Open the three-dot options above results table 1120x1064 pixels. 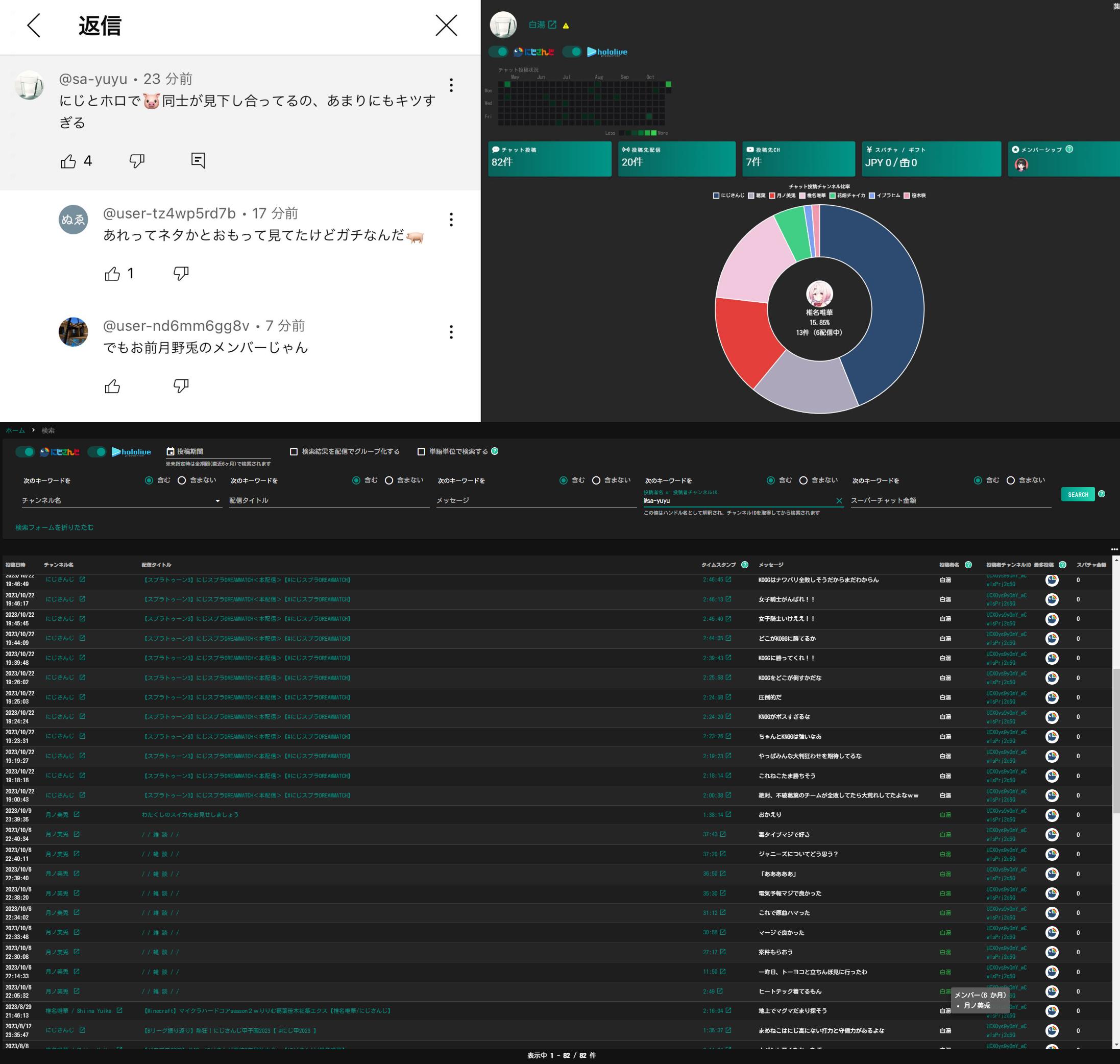1114,549
